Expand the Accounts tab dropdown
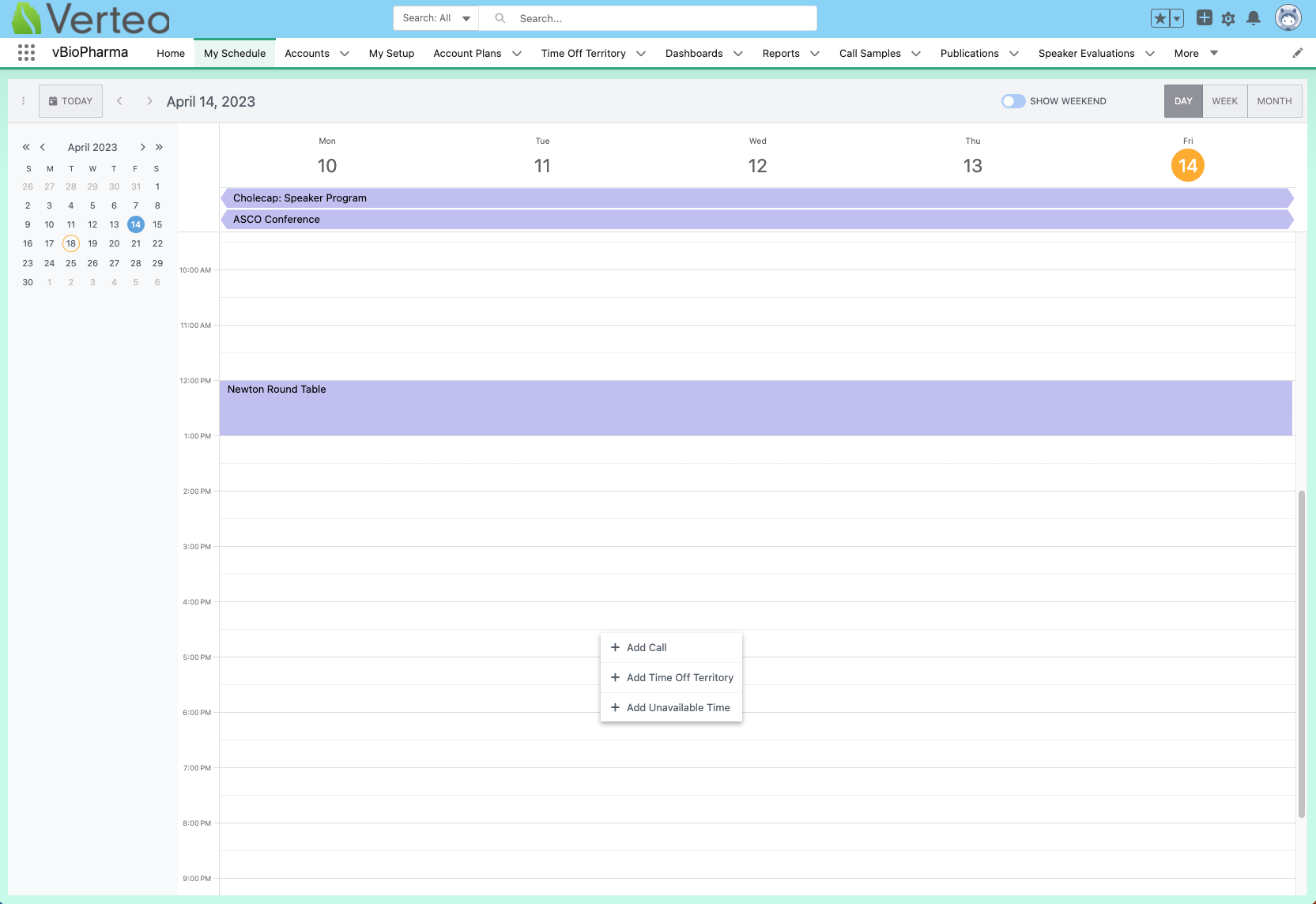The image size is (1316, 904). coord(345,54)
